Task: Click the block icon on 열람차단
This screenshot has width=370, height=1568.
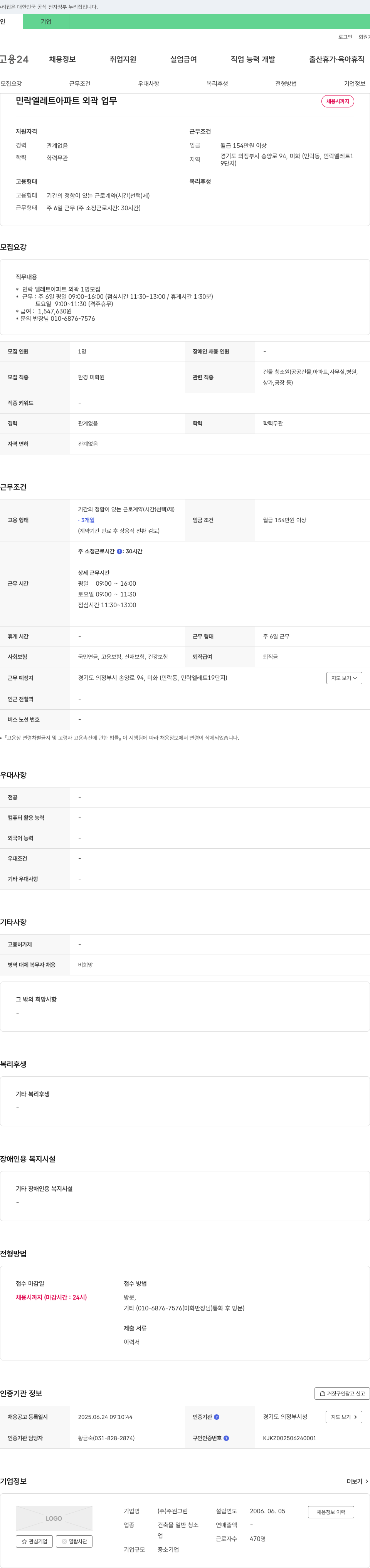Action: click(x=64, y=1541)
